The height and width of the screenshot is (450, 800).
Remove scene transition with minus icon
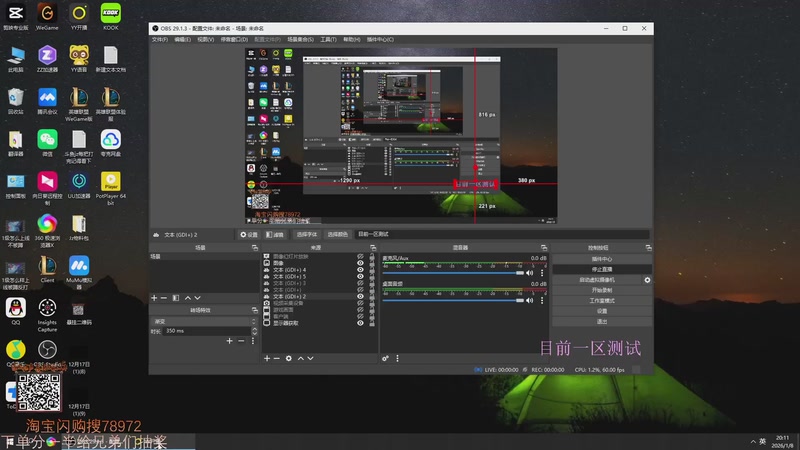pos(241,341)
